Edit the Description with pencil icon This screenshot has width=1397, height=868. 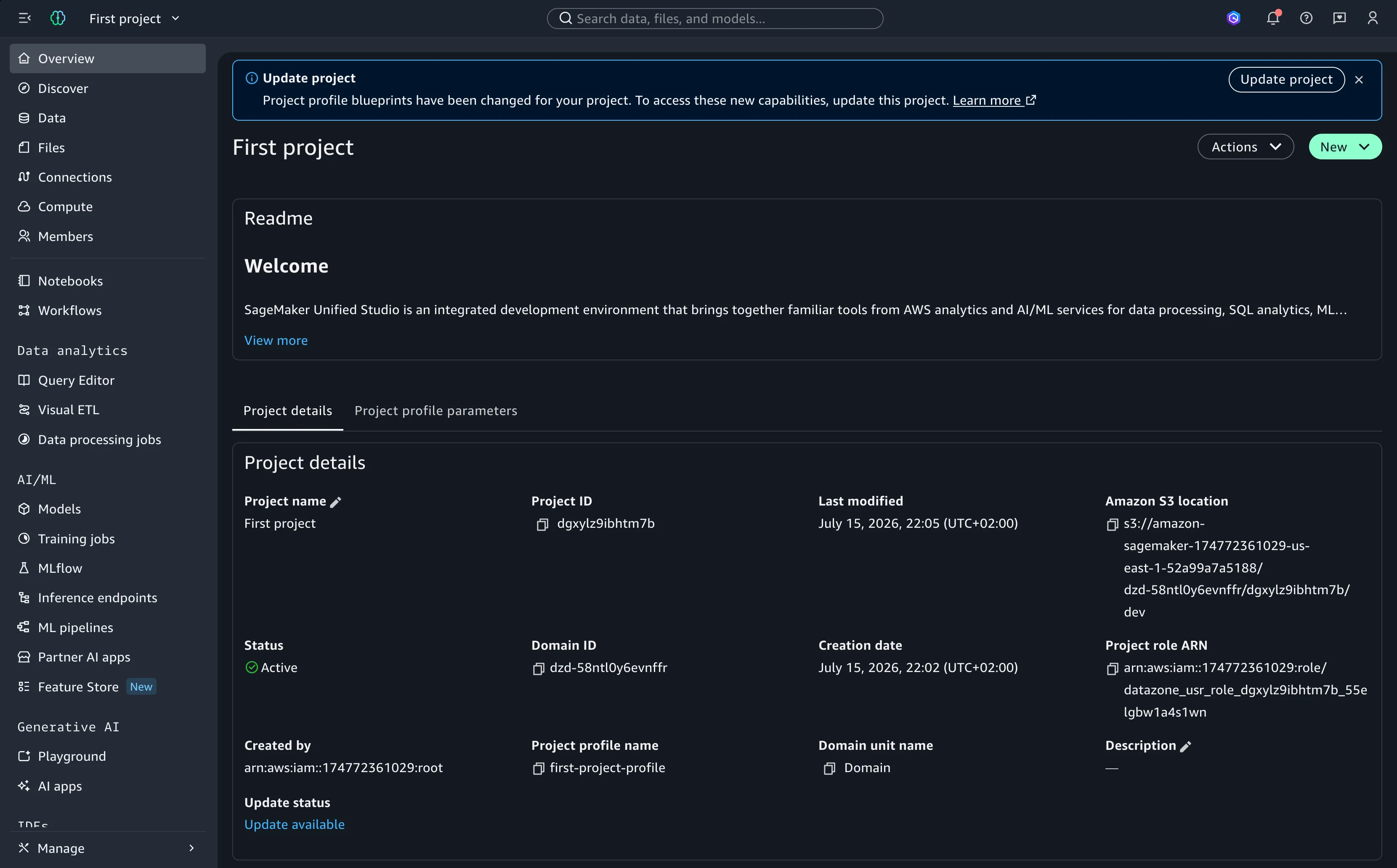[1185, 746]
